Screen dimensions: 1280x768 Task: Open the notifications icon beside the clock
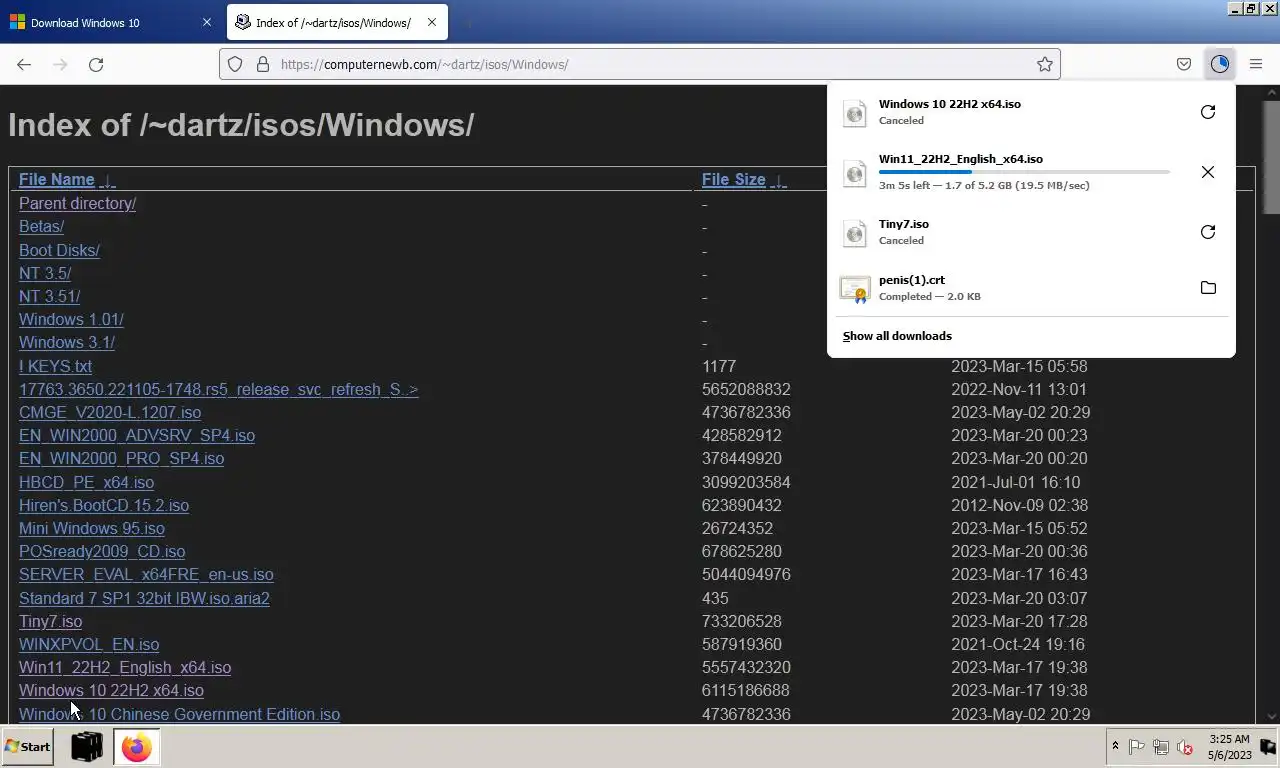point(1267,747)
